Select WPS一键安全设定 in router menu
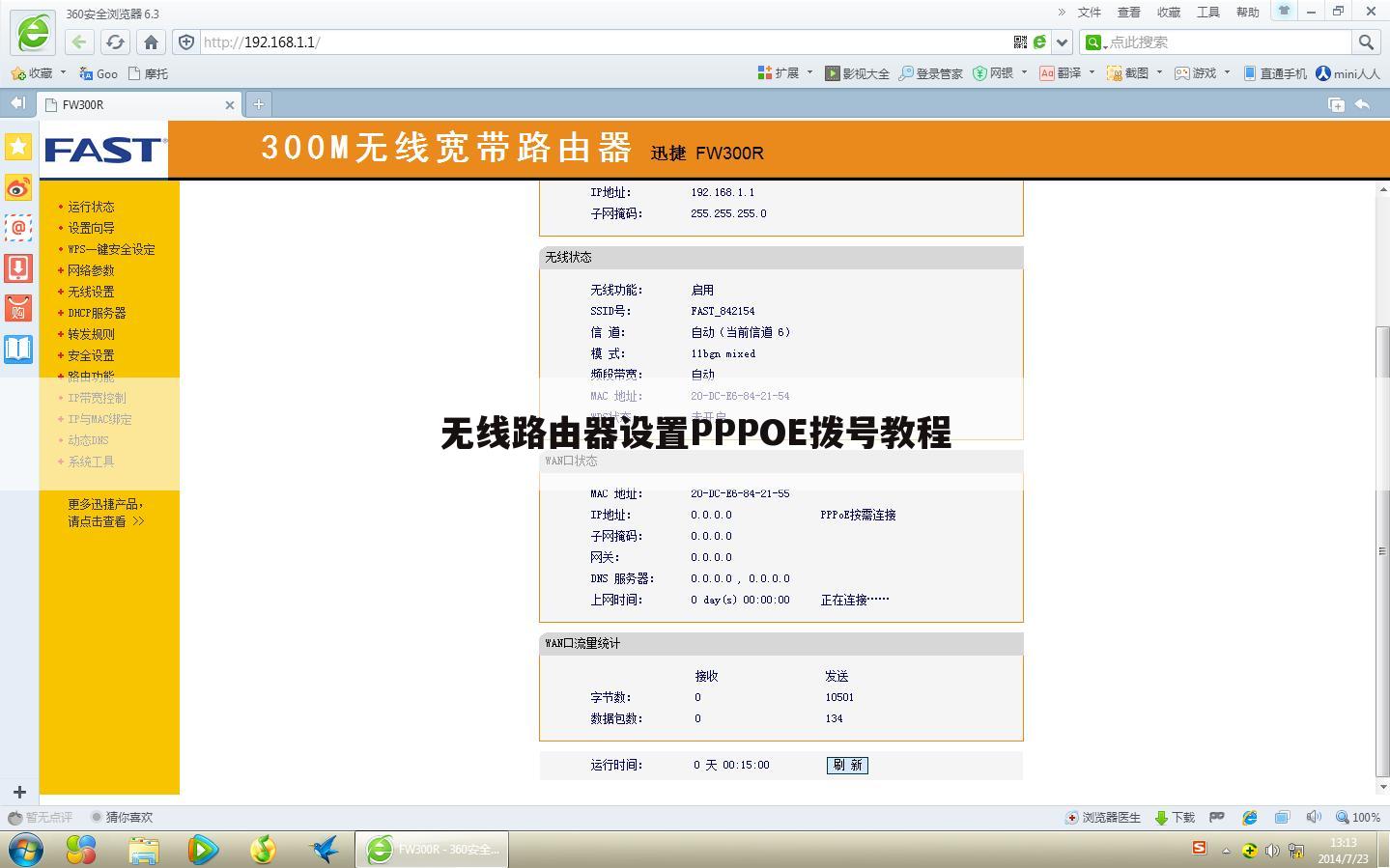 pos(111,249)
